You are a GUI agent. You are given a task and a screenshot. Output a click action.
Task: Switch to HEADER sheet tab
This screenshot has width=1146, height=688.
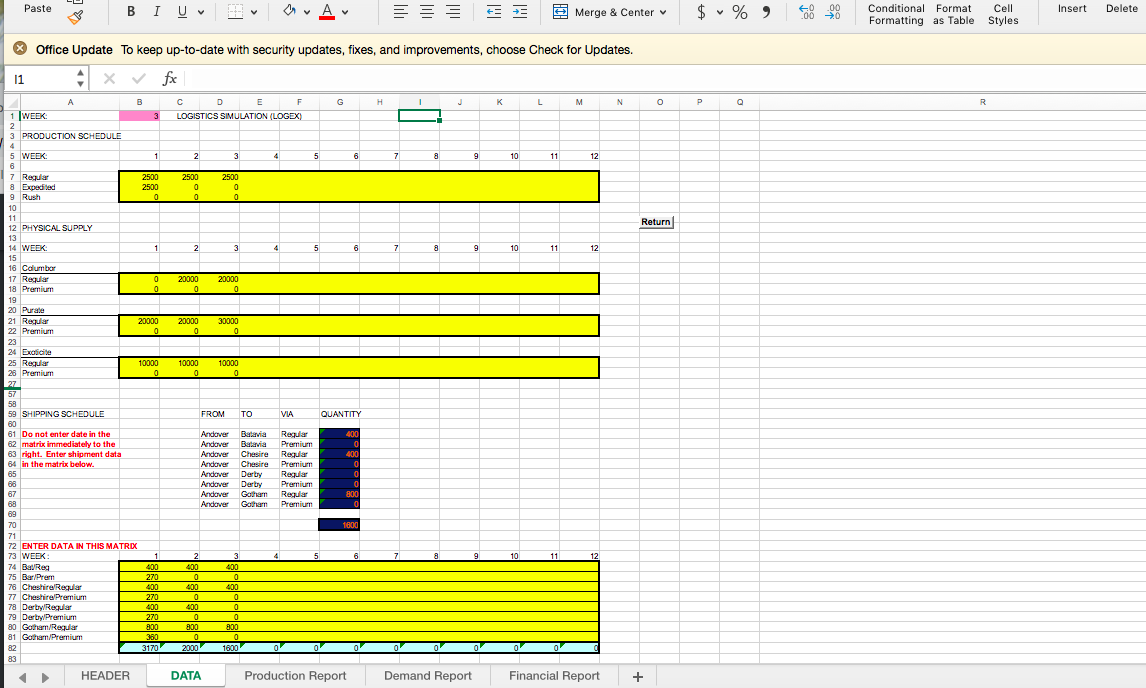click(x=105, y=676)
